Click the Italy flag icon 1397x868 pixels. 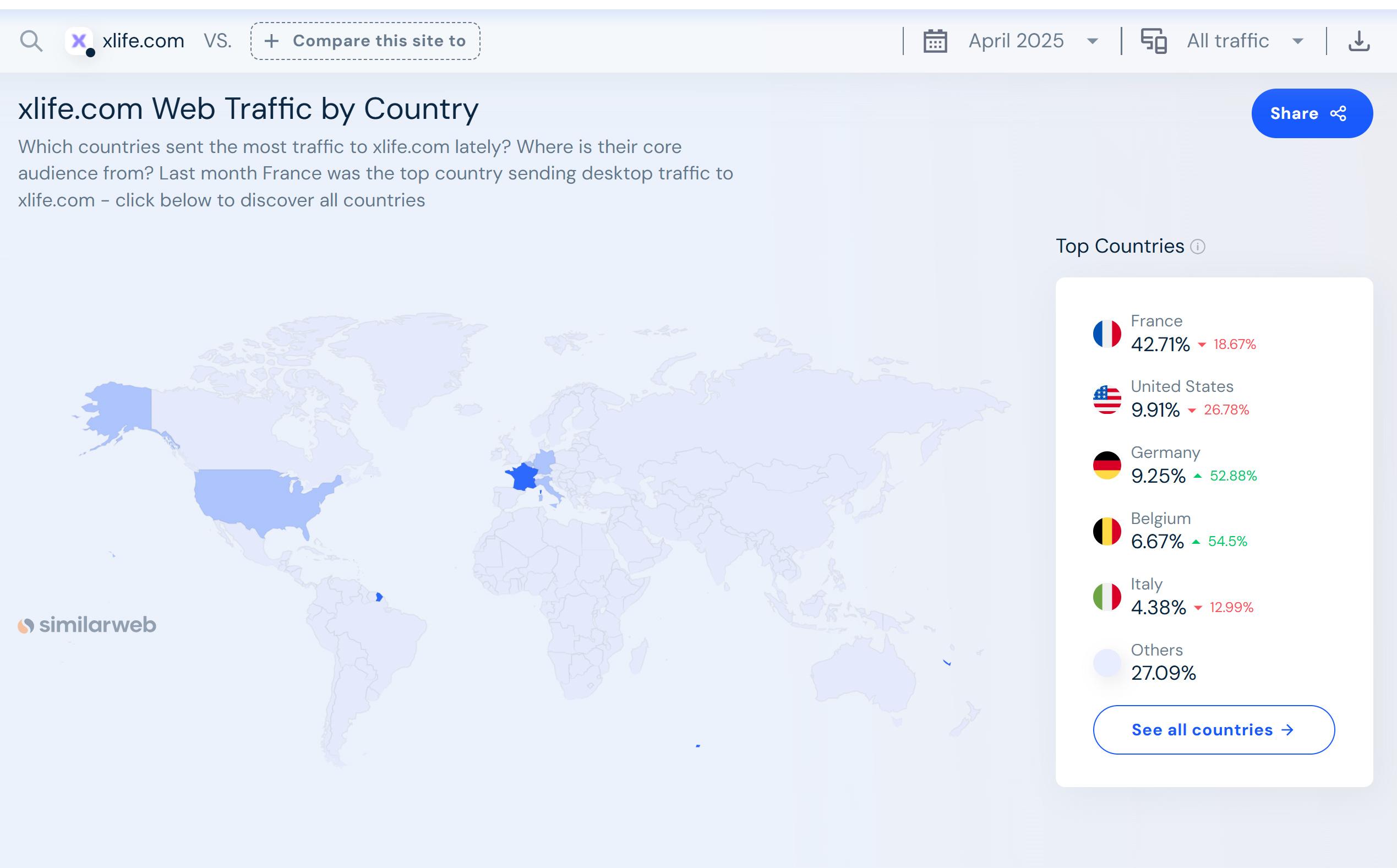click(1106, 597)
